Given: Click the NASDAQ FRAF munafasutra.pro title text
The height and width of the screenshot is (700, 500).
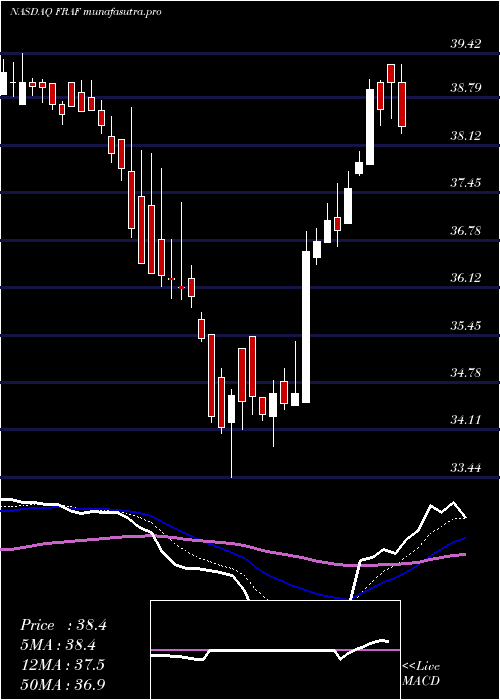Looking at the screenshot, I should [85, 12].
